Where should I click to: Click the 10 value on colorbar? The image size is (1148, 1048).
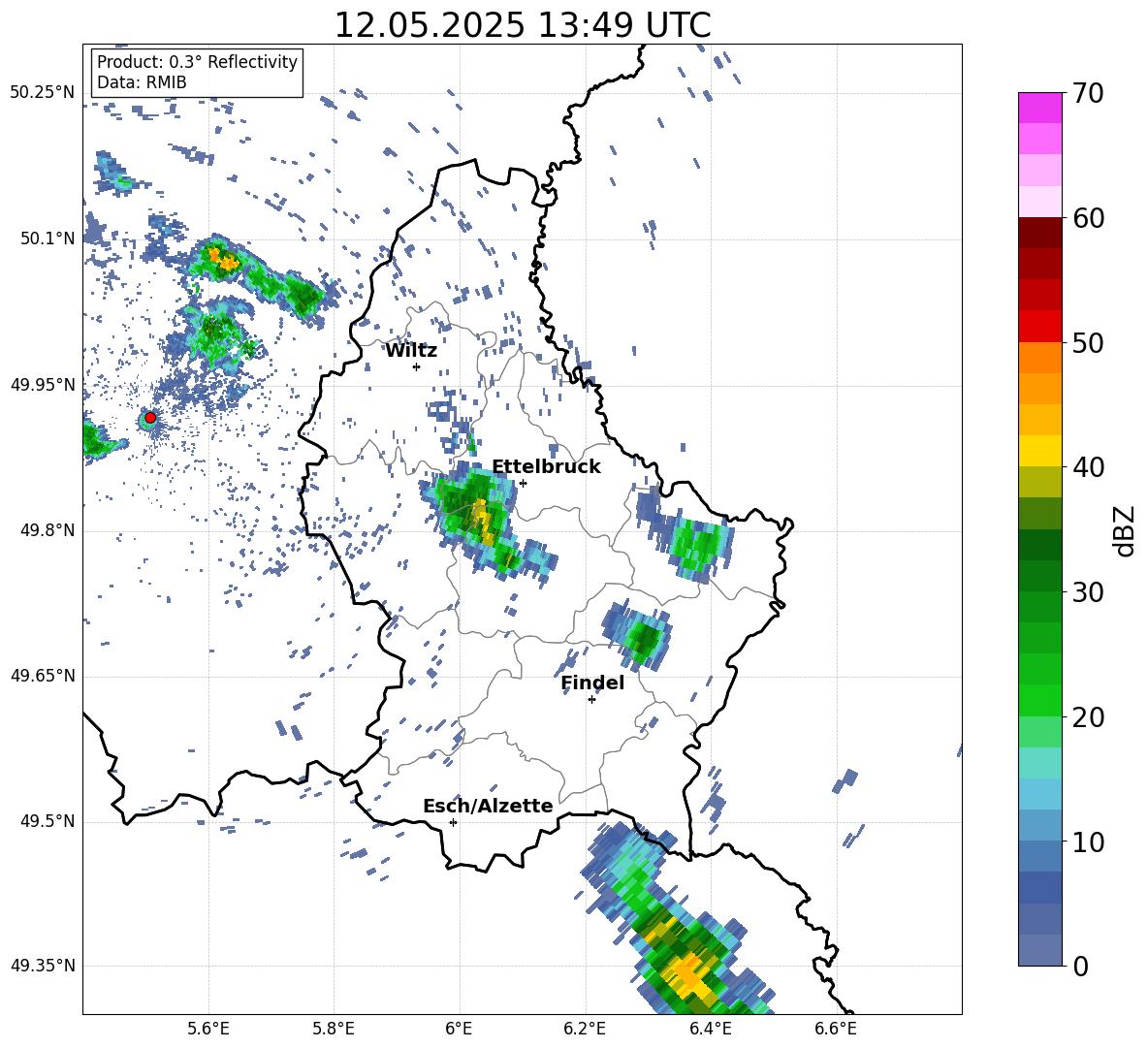point(1087,842)
